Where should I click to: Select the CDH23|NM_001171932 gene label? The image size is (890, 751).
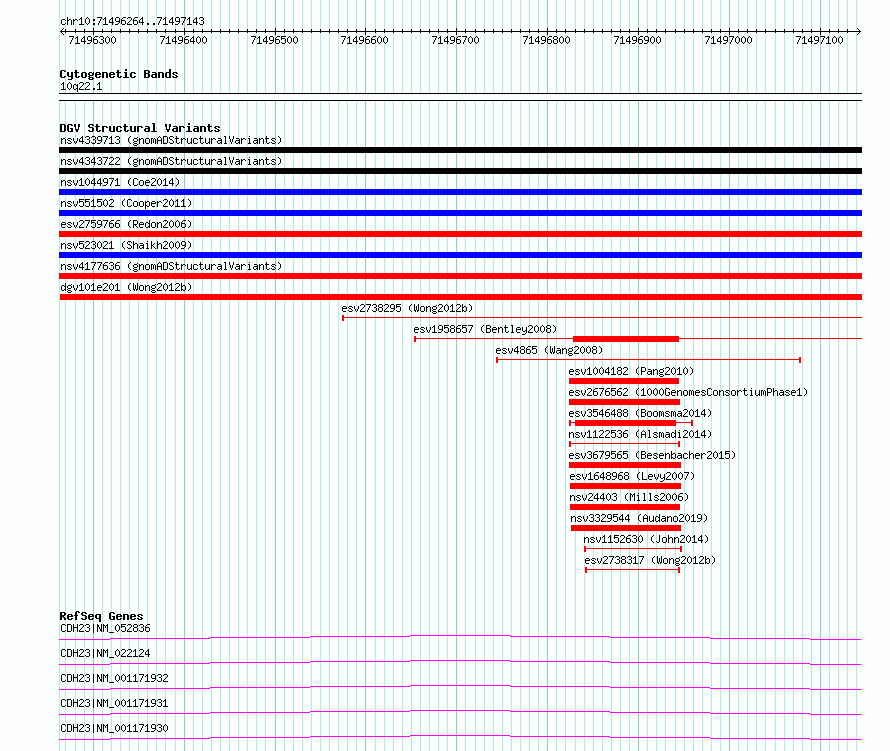[x=114, y=678]
